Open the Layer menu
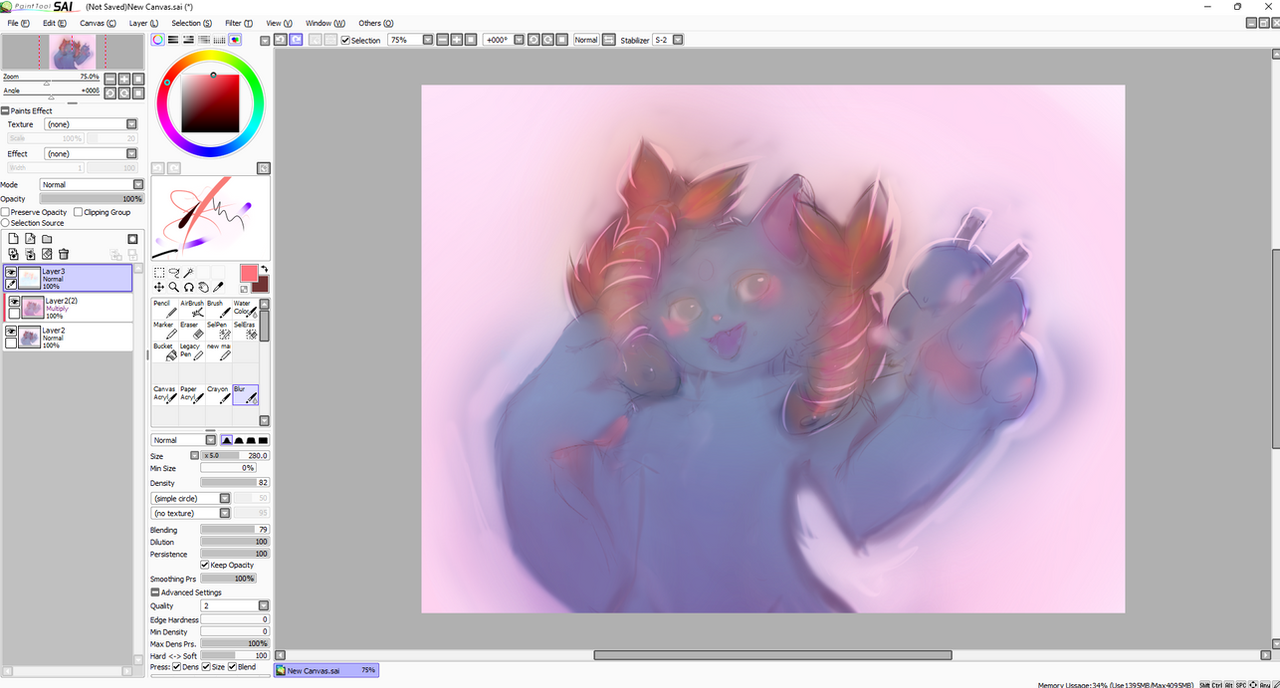This screenshot has width=1280, height=688. pyautogui.click(x=144, y=23)
